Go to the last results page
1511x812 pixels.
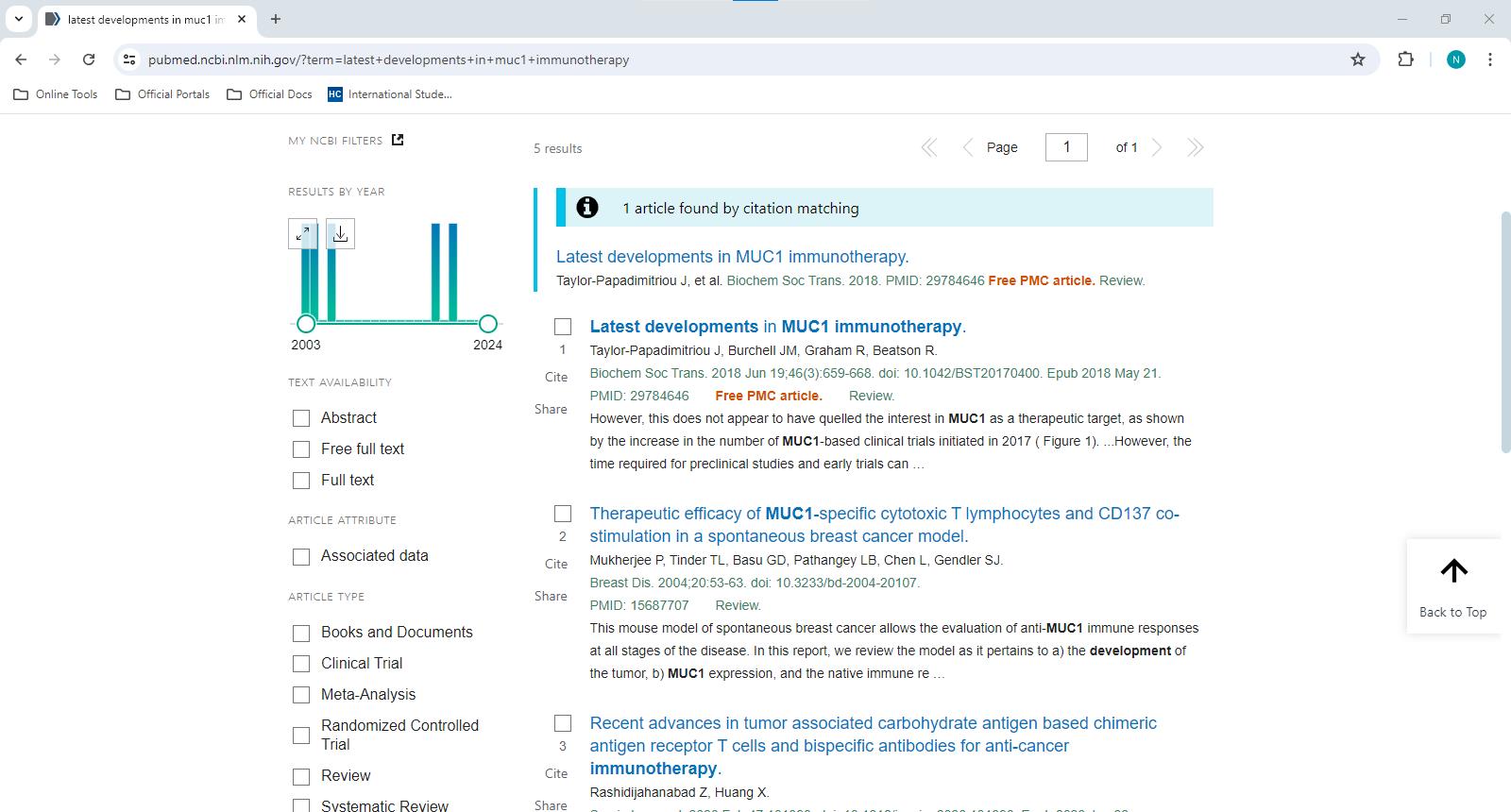pos(1195,147)
